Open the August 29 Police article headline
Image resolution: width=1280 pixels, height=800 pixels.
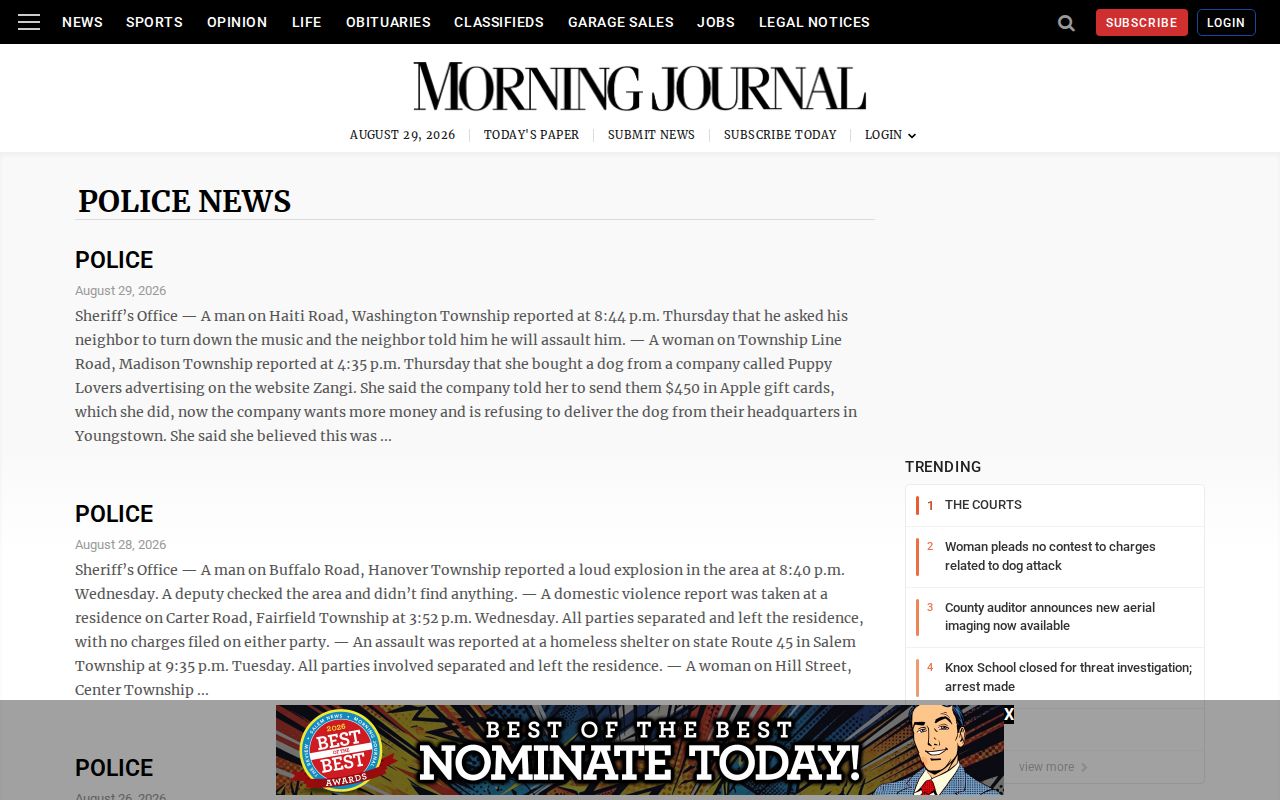click(x=114, y=260)
